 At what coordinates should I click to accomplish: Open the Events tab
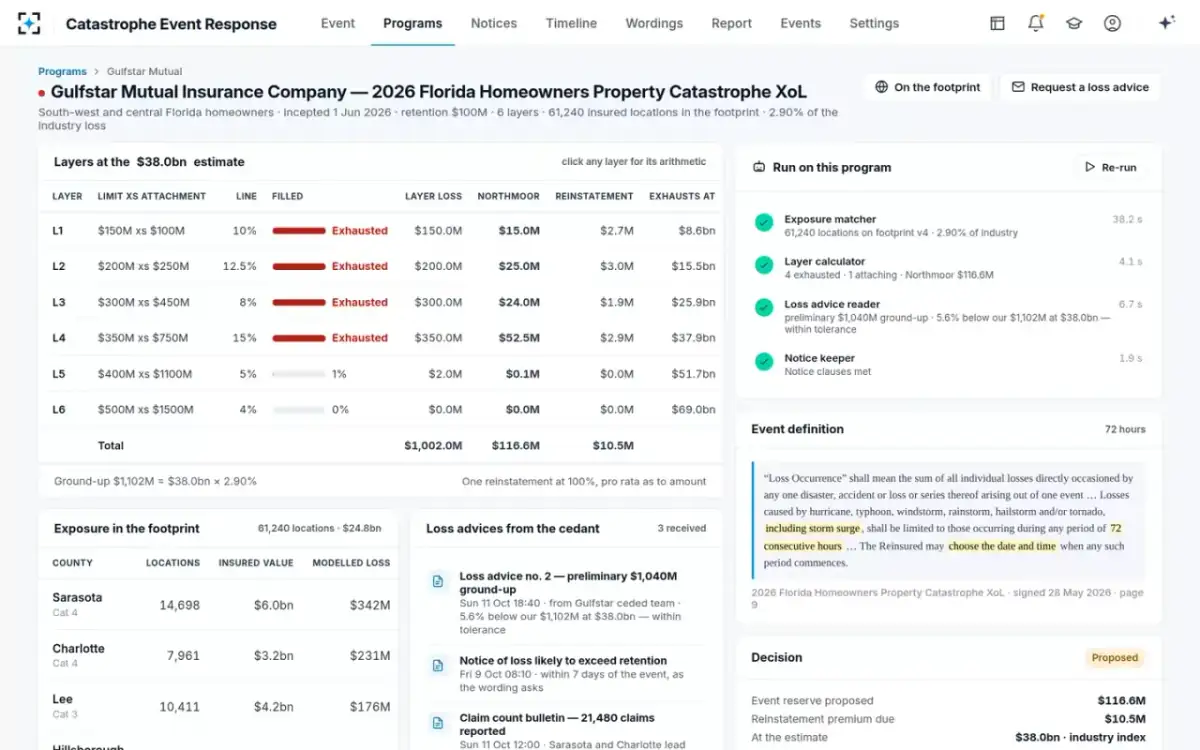click(x=801, y=23)
